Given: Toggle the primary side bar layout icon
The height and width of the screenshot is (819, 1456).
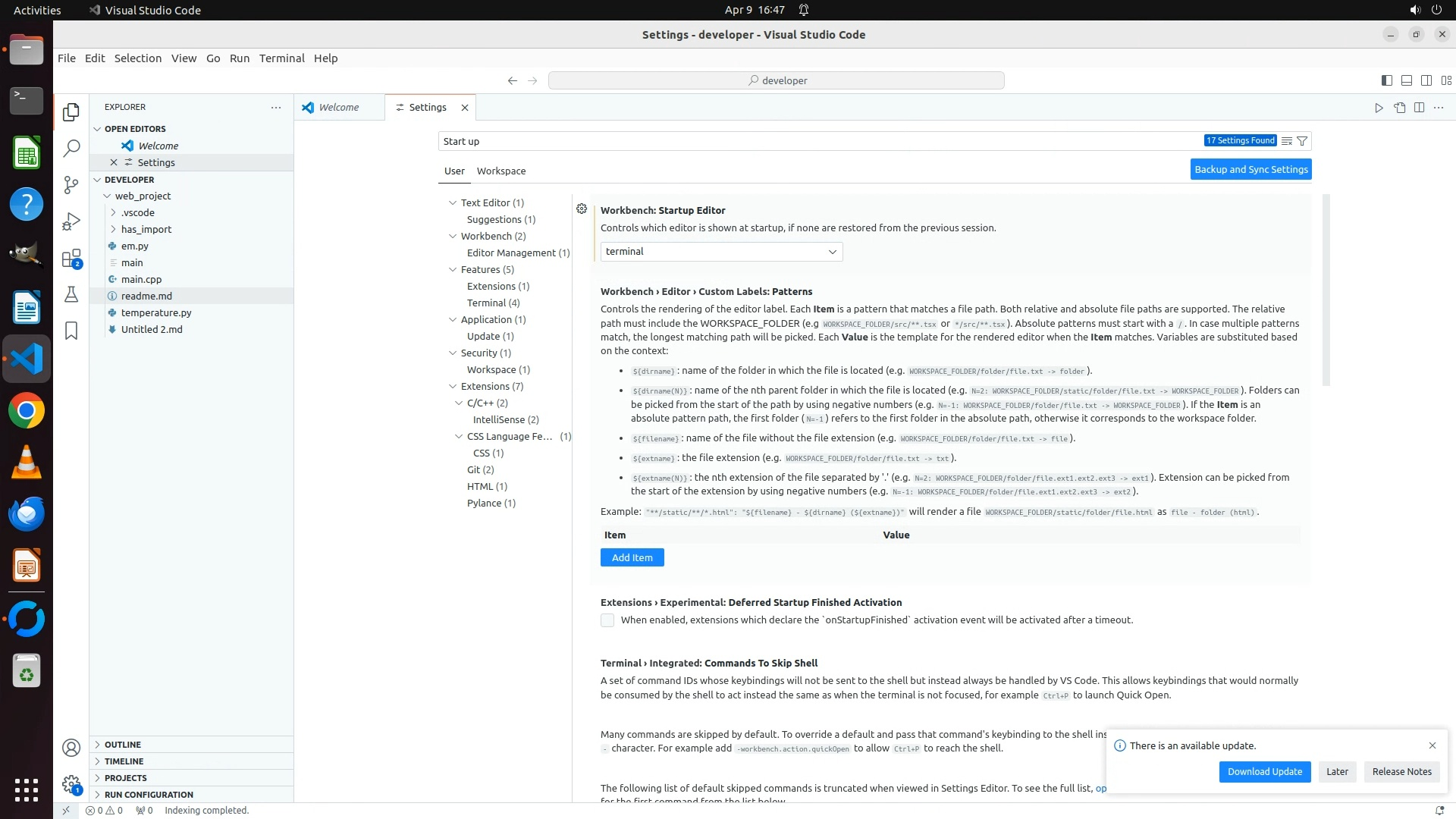Looking at the screenshot, I should pos(1386,80).
